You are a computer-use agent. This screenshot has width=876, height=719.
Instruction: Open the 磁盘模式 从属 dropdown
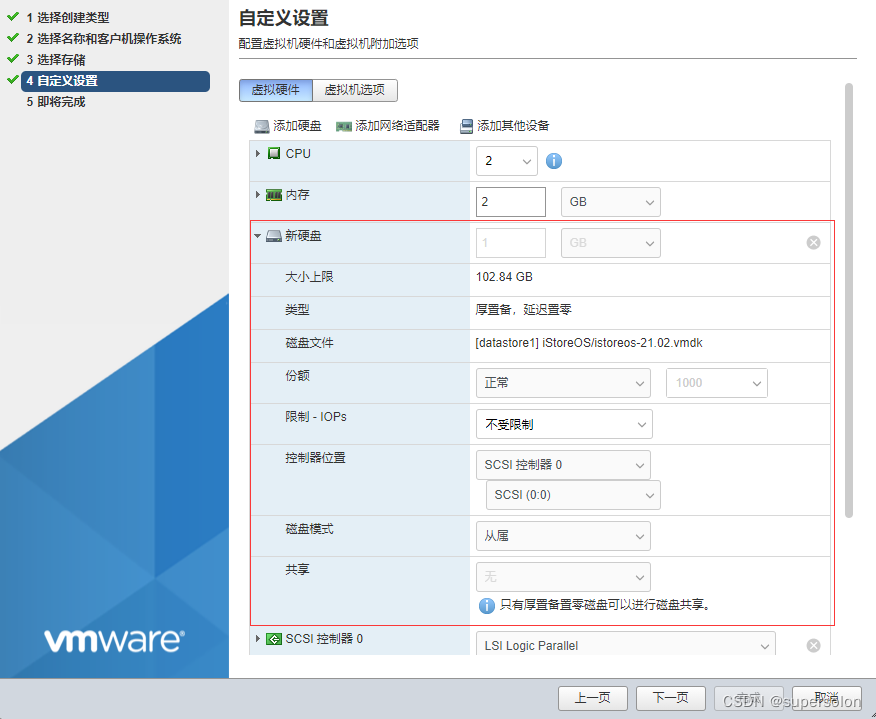coord(563,536)
